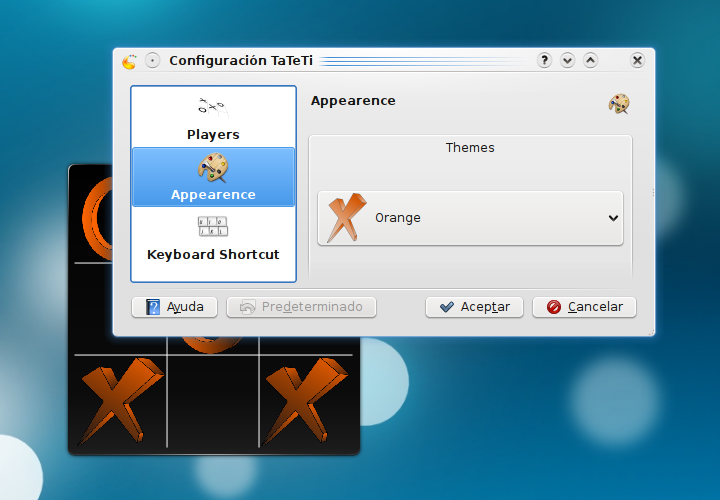720x500 pixels.
Task: Open the Orange theme combo box
Action: click(x=470, y=218)
